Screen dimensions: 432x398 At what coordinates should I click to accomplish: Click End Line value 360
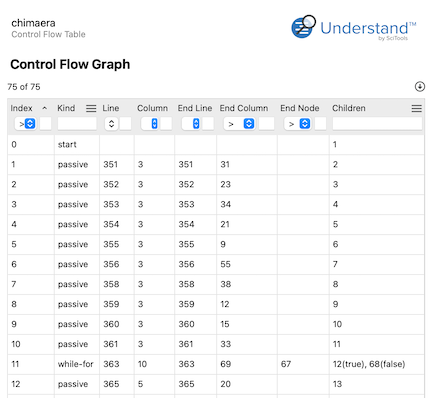click(x=186, y=324)
